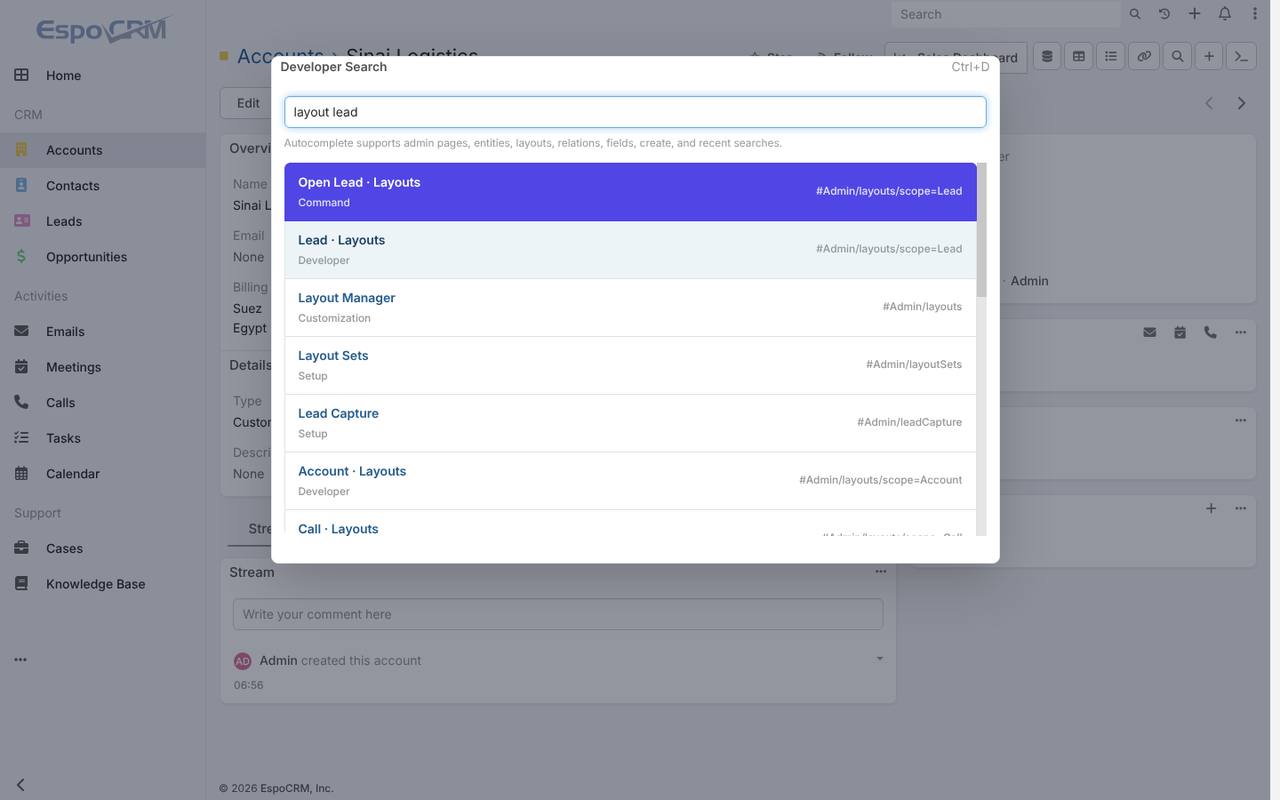Click the Admin user link in stream
Image resolution: width=1280 pixels, height=800 pixels.
coord(278,660)
